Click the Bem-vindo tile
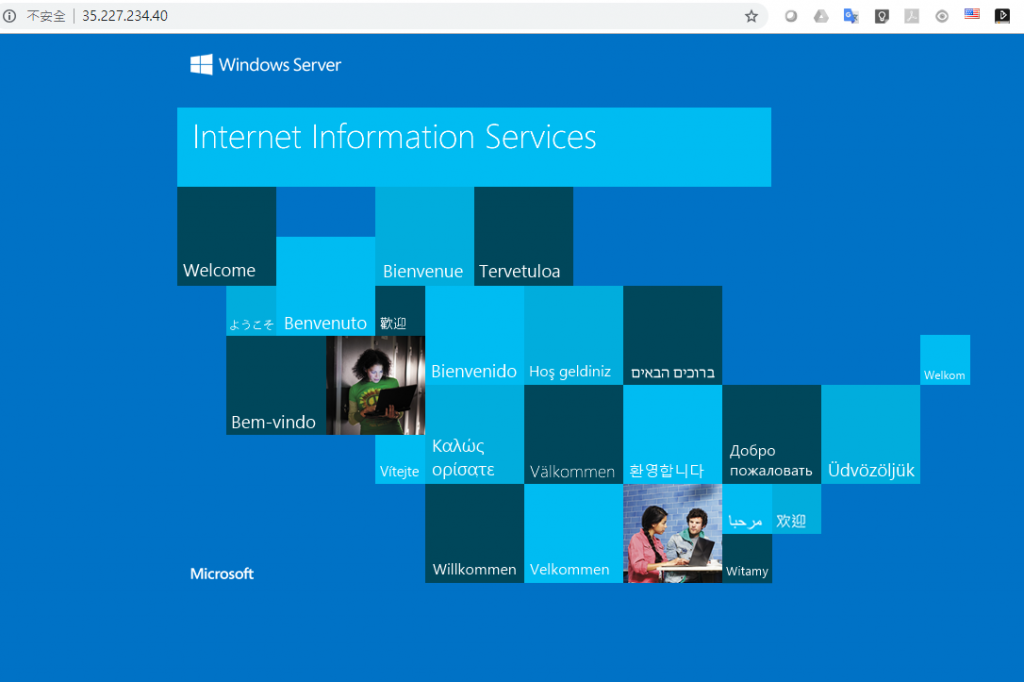The height and width of the screenshot is (682, 1024). click(276, 385)
